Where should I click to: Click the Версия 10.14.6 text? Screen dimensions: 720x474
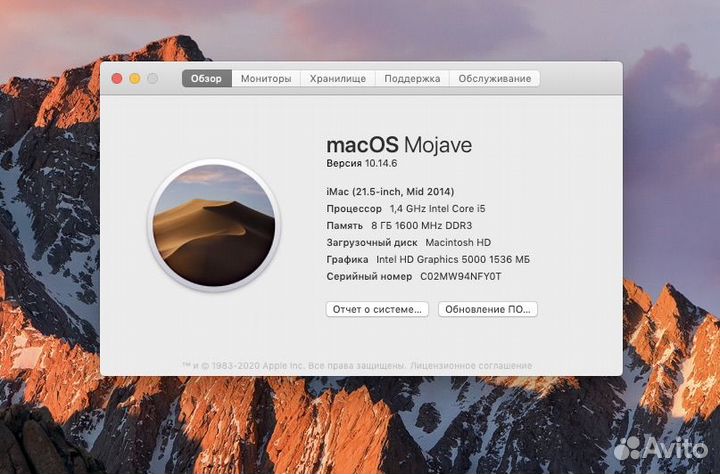pyautogui.click(x=361, y=164)
